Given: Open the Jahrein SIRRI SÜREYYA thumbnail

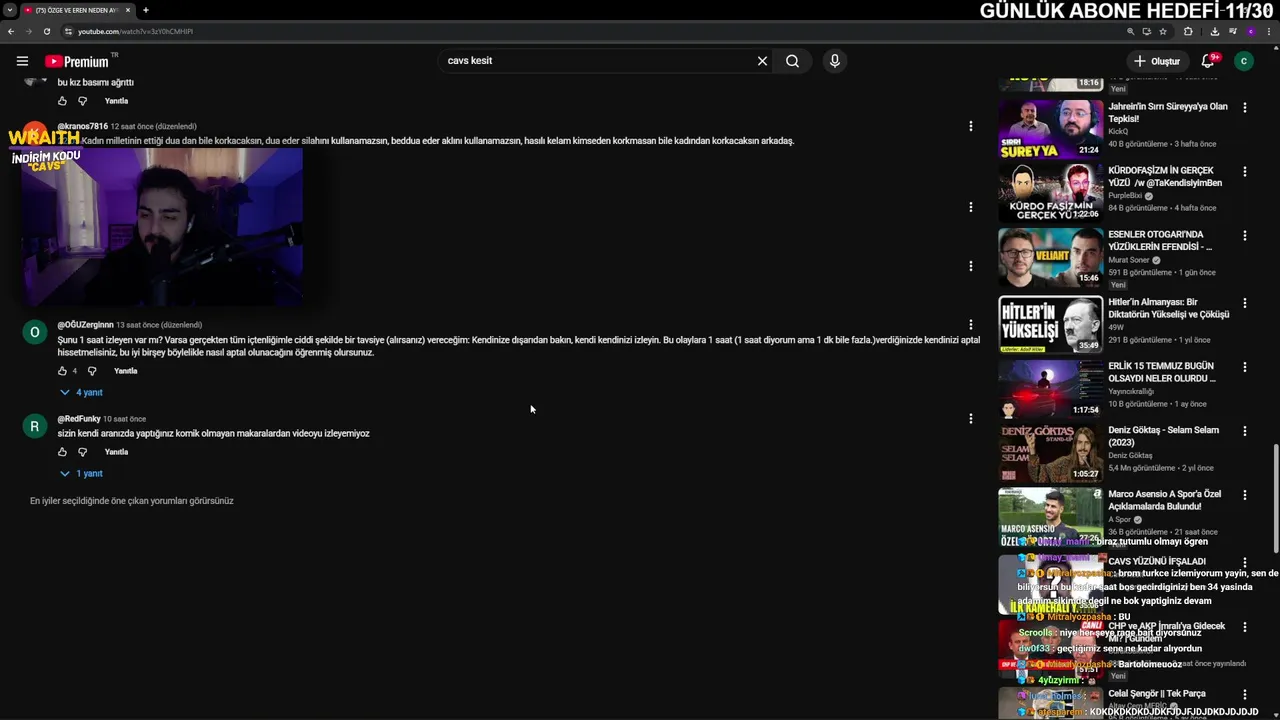Looking at the screenshot, I should tap(1050, 128).
